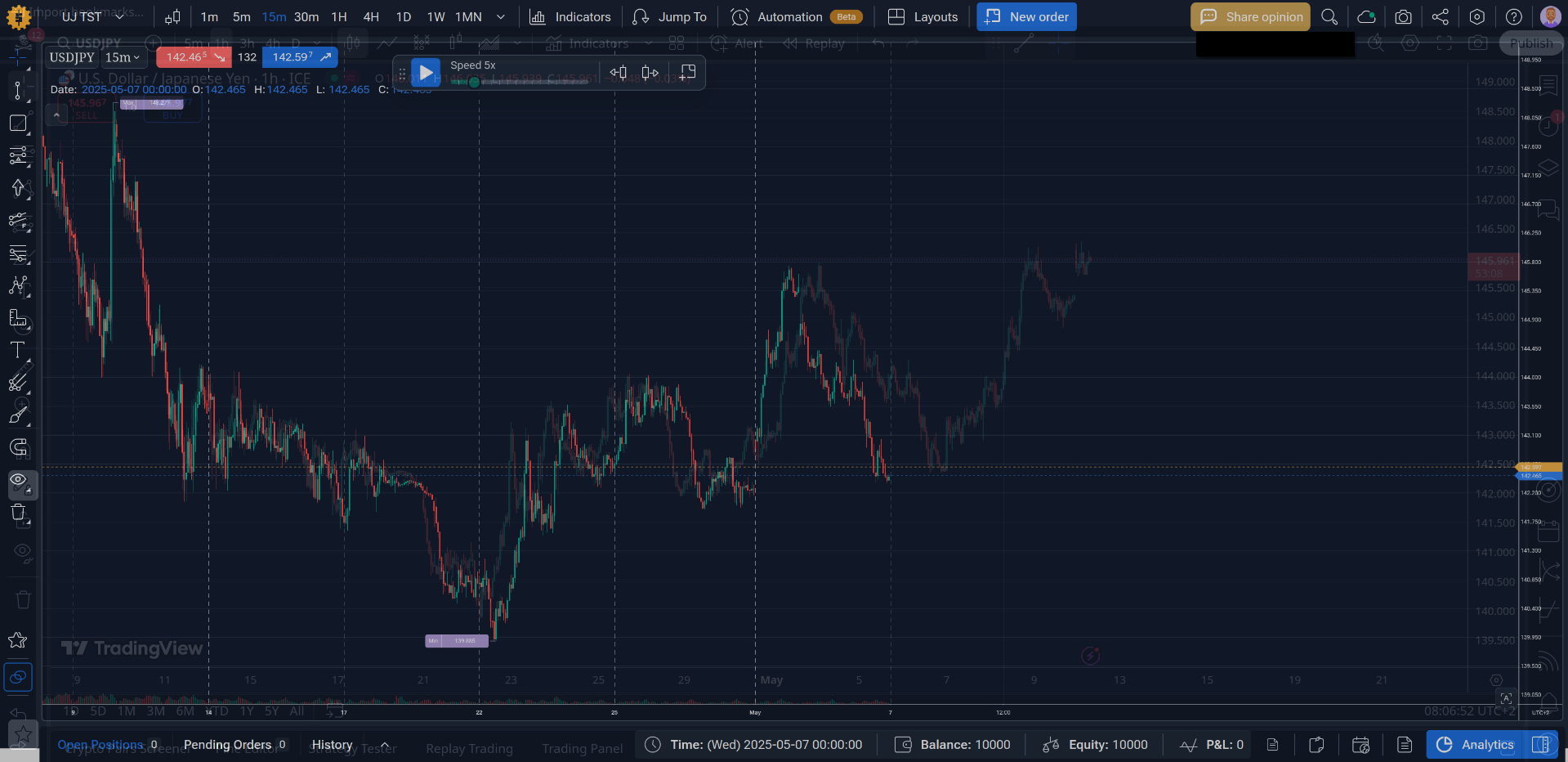Open the Indicators panel

click(x=570, y=17)
